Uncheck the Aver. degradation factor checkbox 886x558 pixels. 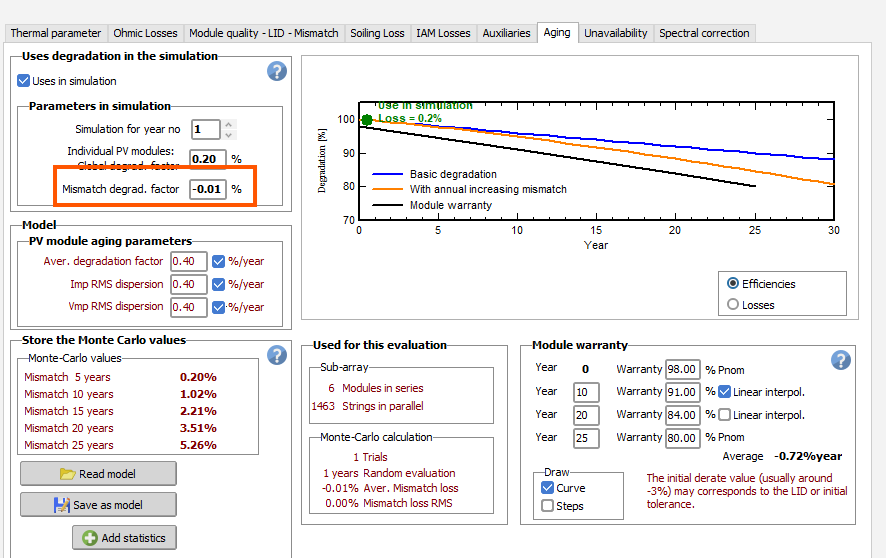[219, 261]
